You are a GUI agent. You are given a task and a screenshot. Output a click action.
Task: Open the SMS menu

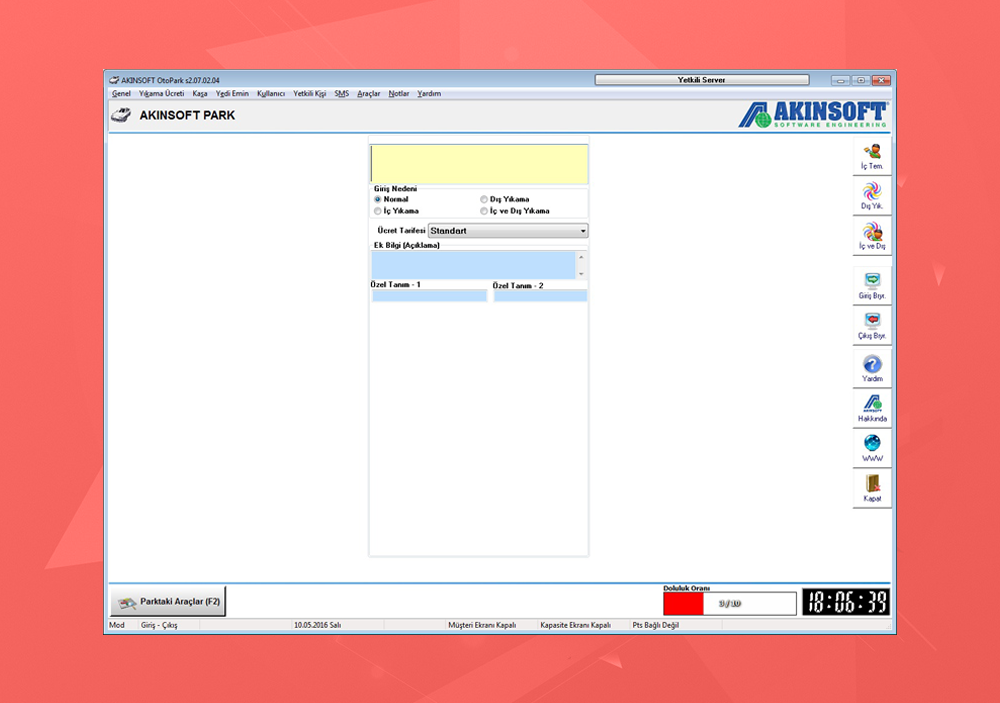pos(342,94)
